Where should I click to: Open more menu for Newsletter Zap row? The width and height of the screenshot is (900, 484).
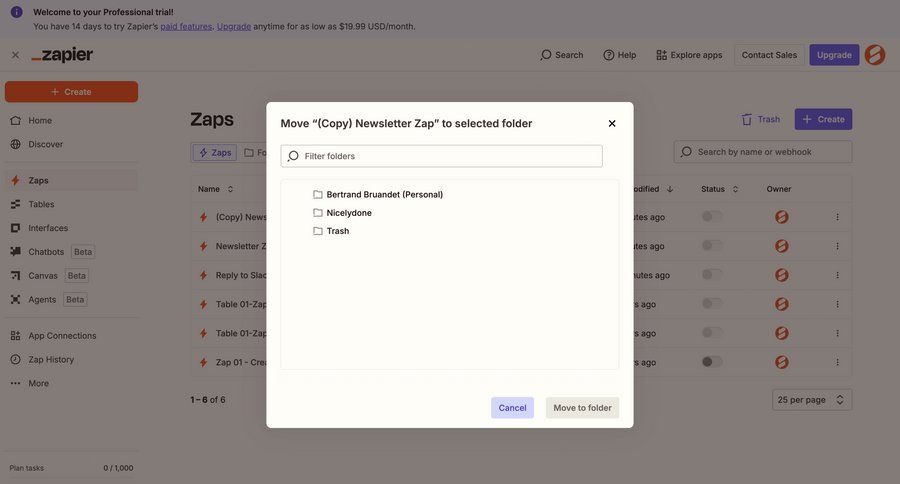click(x=837, y=246)
